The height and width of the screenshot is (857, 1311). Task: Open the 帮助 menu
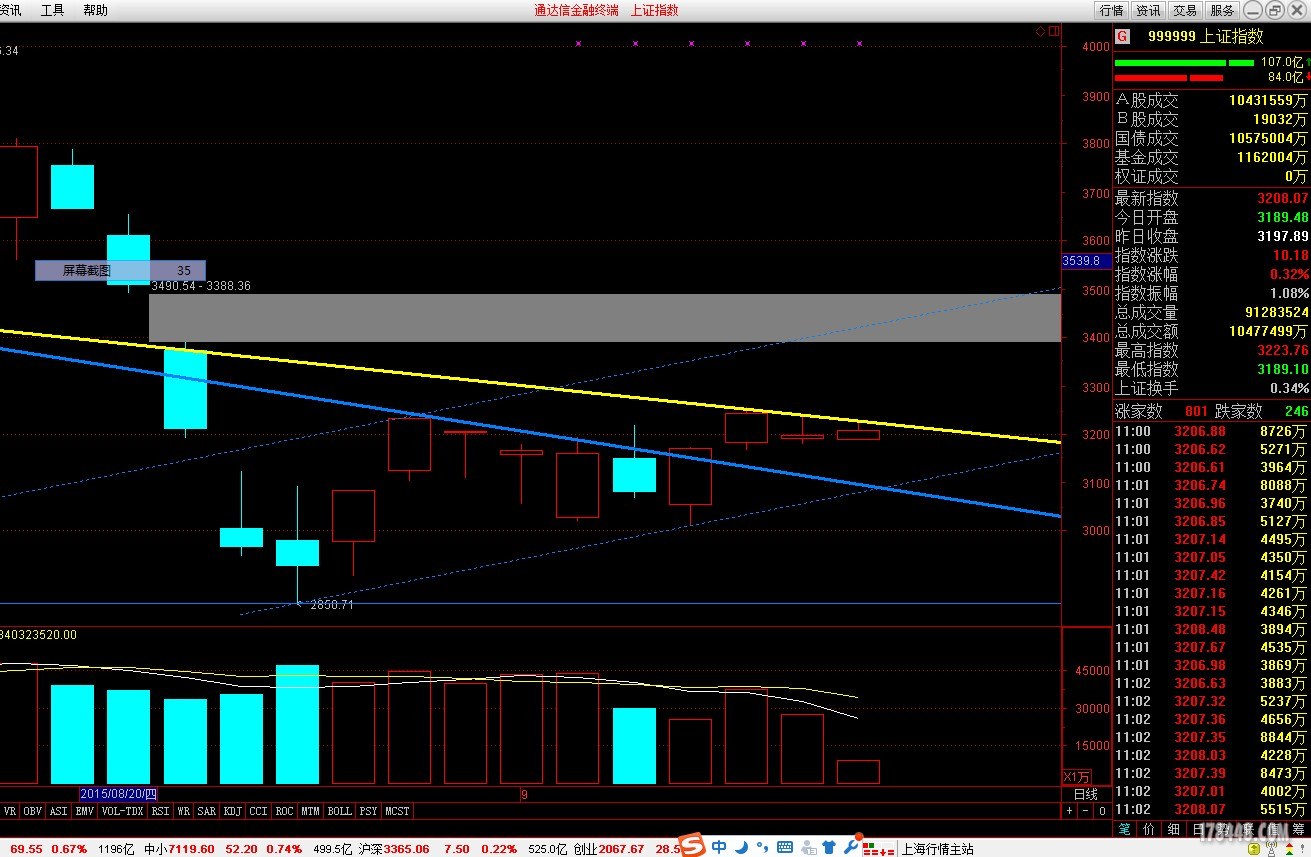point(95,10)
